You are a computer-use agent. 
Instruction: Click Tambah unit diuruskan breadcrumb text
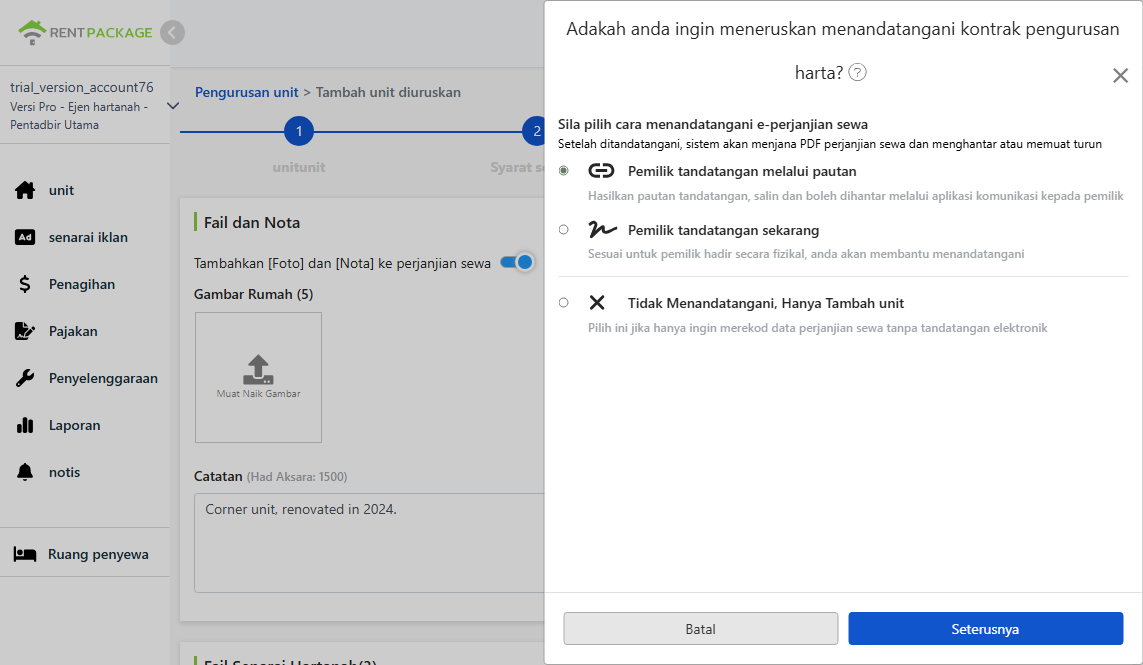click(x=388, y=93)
